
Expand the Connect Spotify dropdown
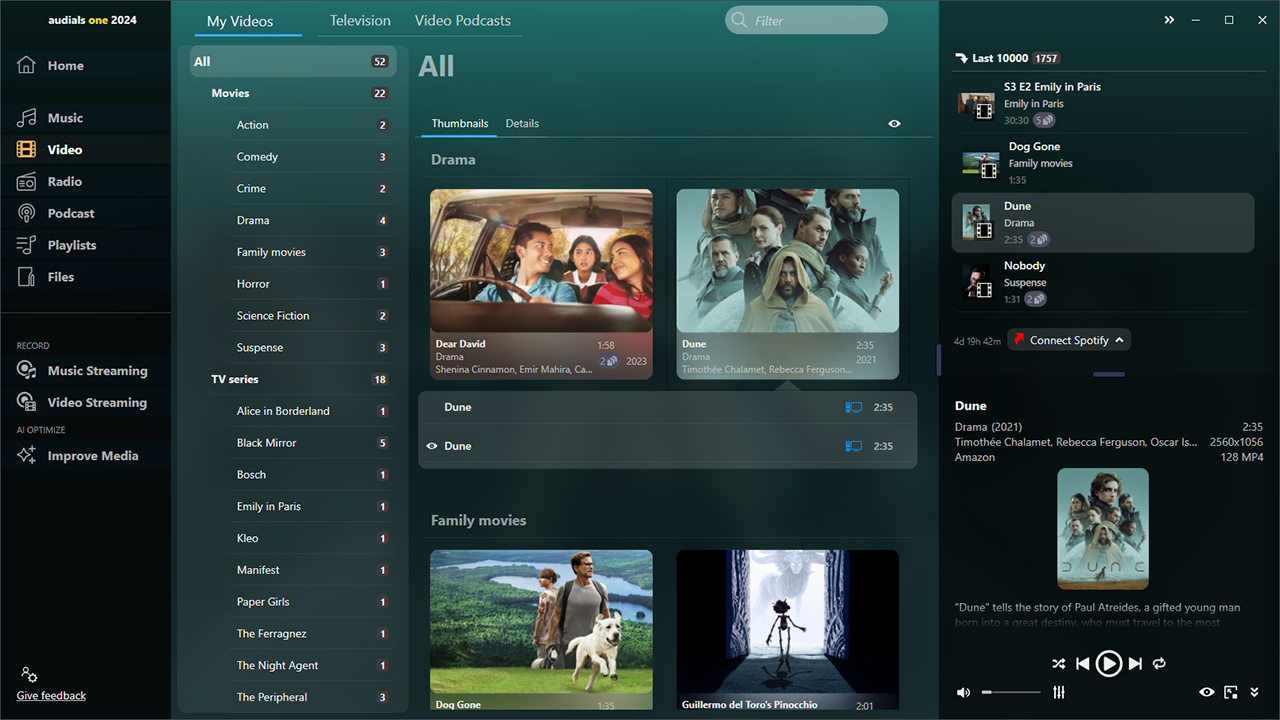(x=1119, y=340)
